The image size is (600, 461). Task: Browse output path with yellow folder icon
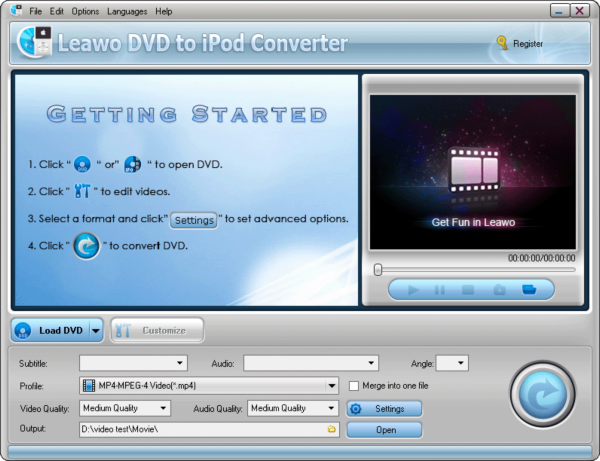point(331,429)
